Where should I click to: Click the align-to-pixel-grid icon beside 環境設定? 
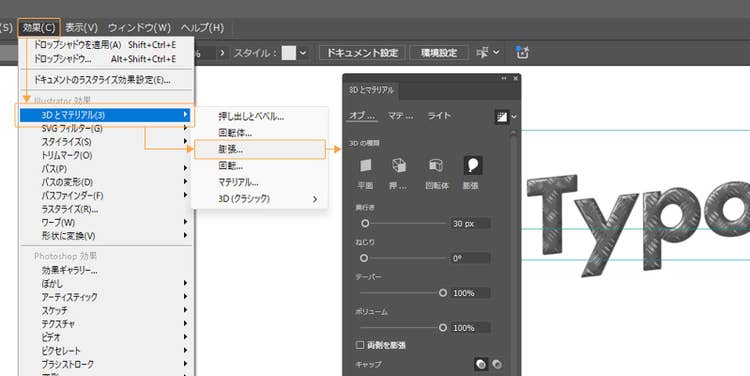tap(482, 52)
